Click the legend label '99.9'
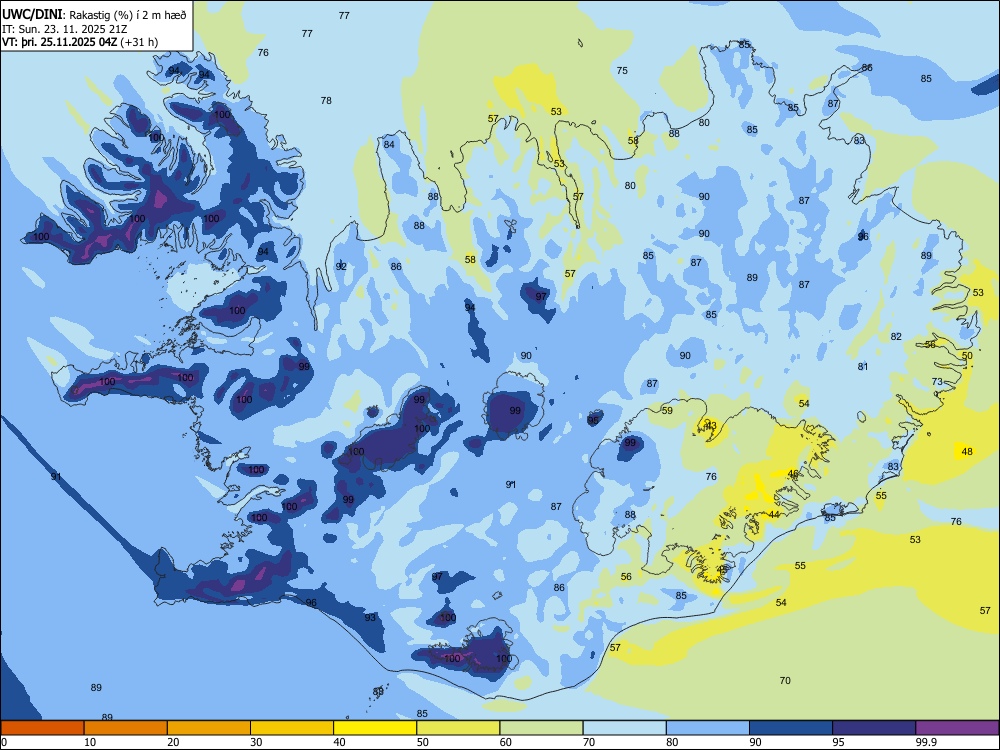Viewport: 1000px width, 750px height. (x=926, y=742)
